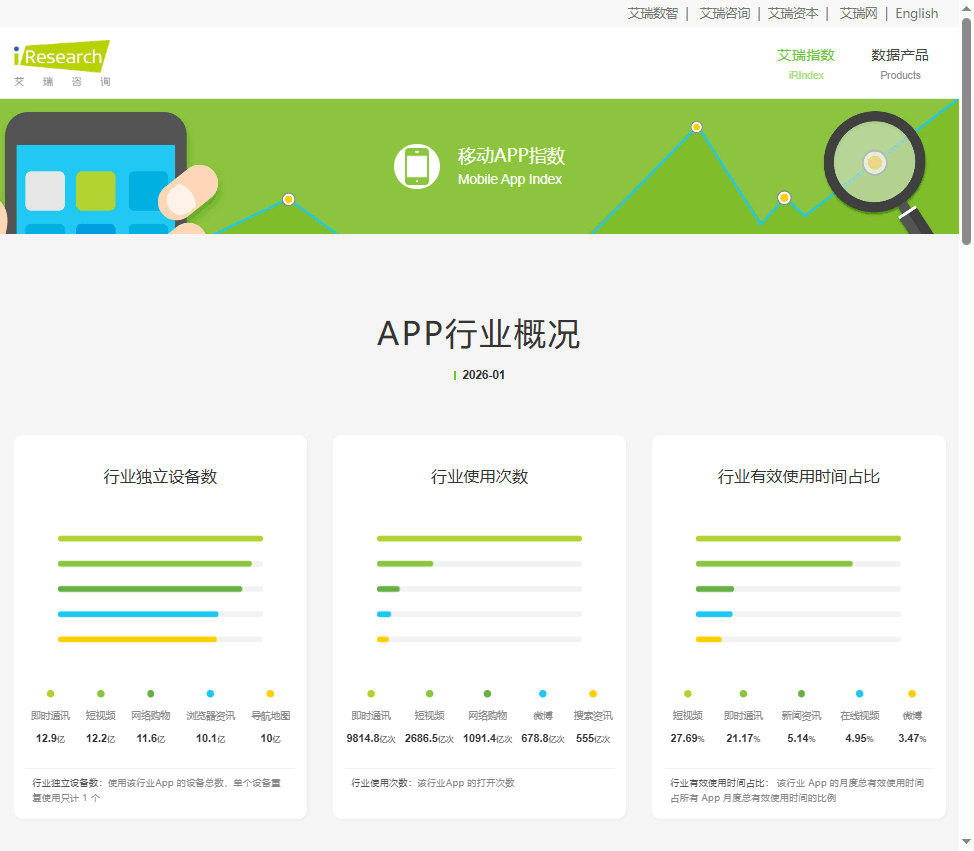Select the 短视频 legend dot
The image size is (974, 851).
point(100,693)
